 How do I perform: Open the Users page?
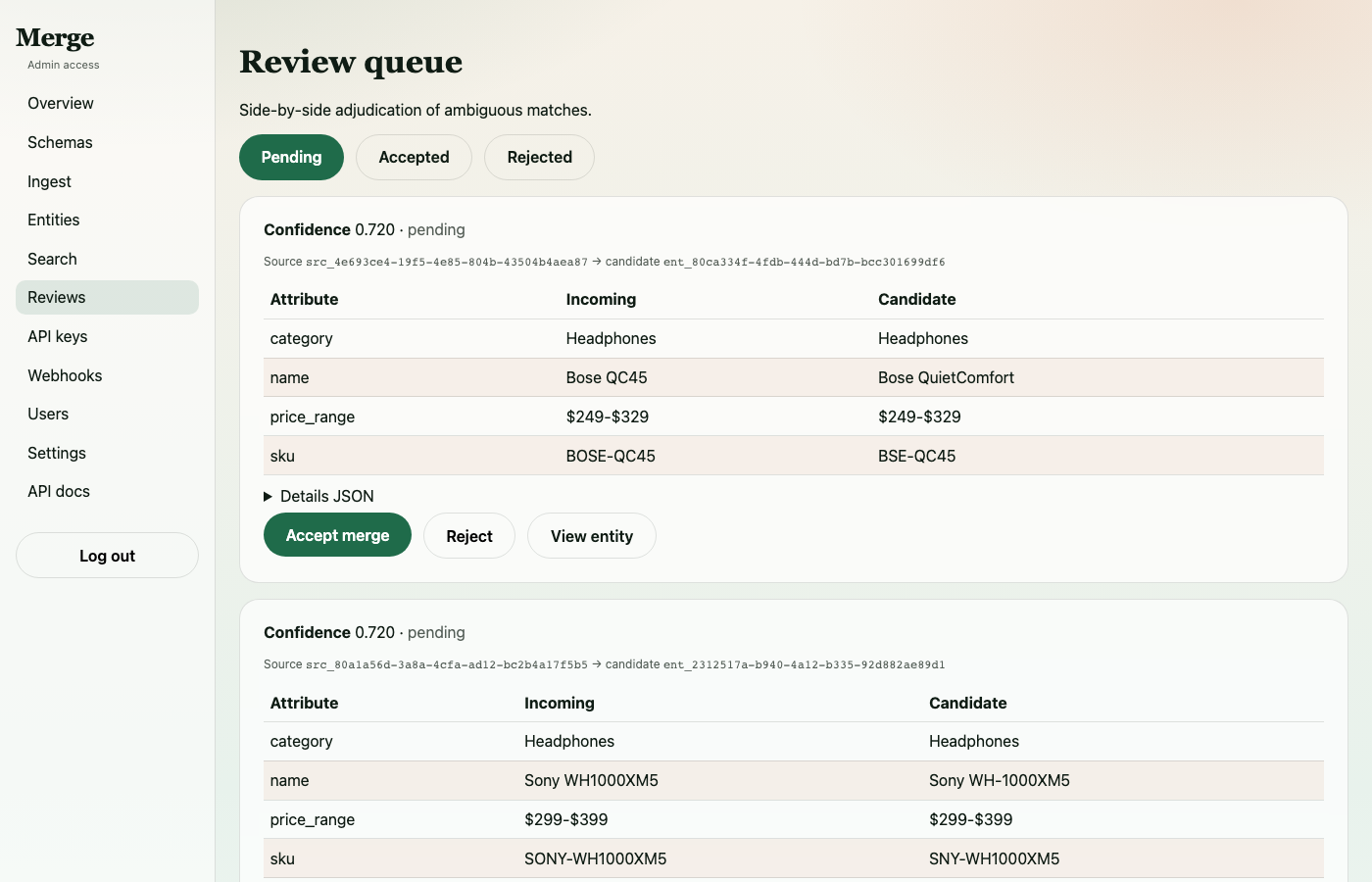(107, 414)
